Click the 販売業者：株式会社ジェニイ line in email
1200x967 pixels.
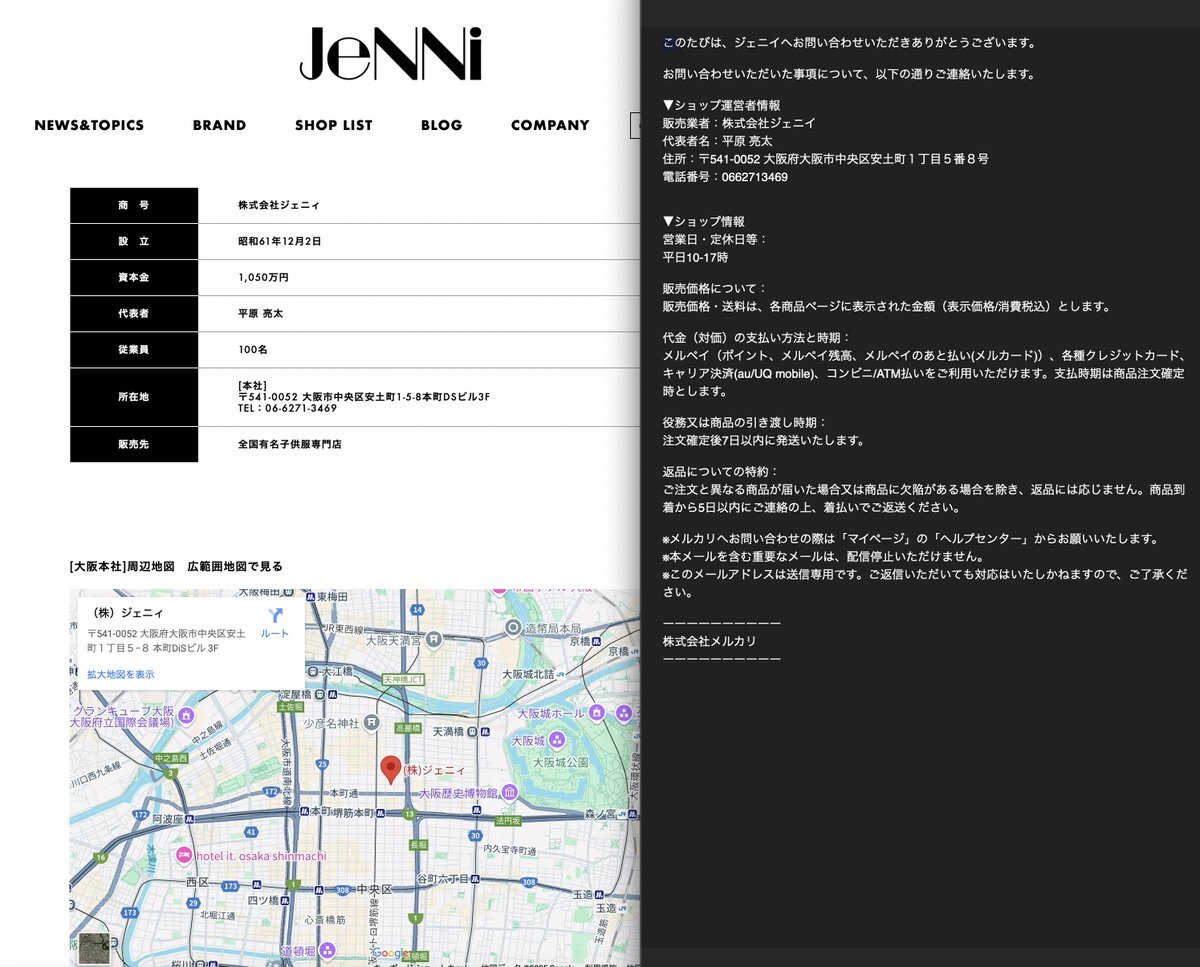(739, 123)
